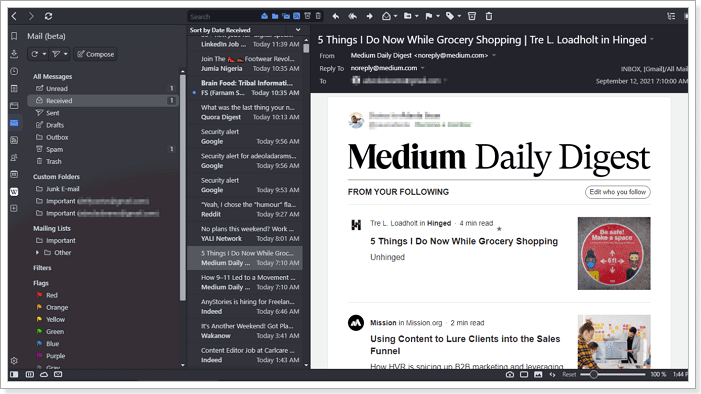701x394 pixels.
Task: Toggle images with the image icon in status bar
Action: 538,374
